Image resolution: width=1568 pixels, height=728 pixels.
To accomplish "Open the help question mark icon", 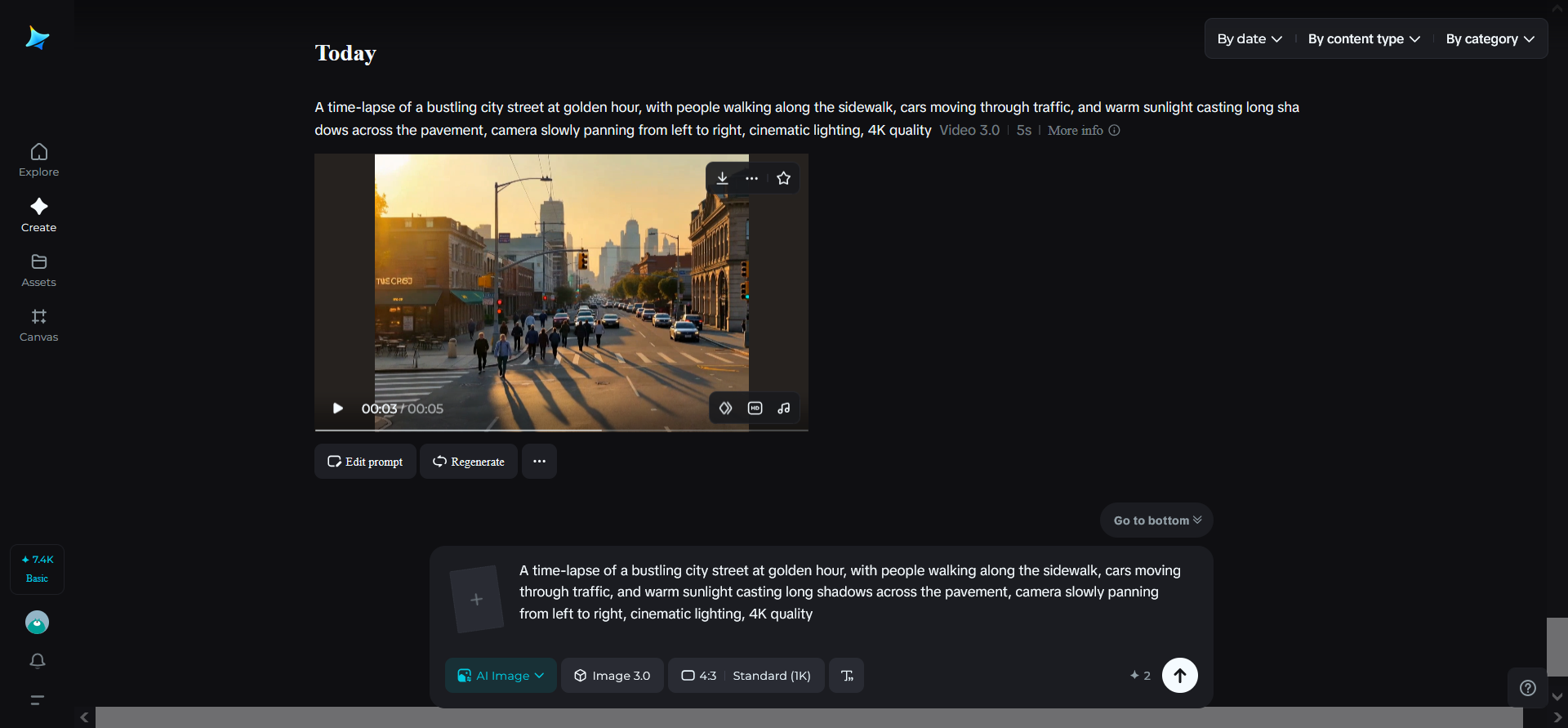I will [1527, 688].
